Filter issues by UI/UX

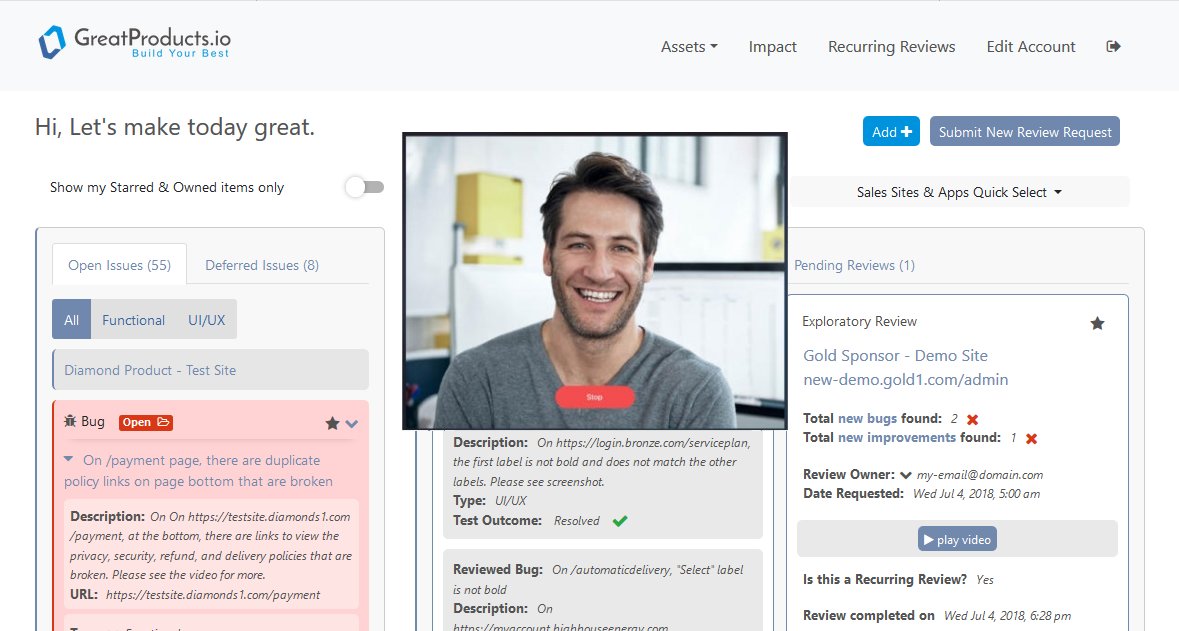(x=207, y=320)
